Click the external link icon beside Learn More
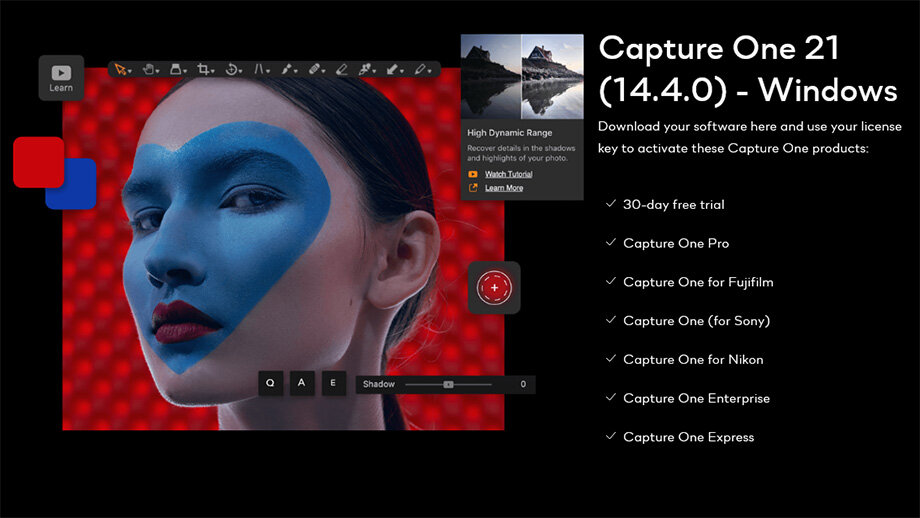Screen dimensions: 920x518 coord(473,188)
